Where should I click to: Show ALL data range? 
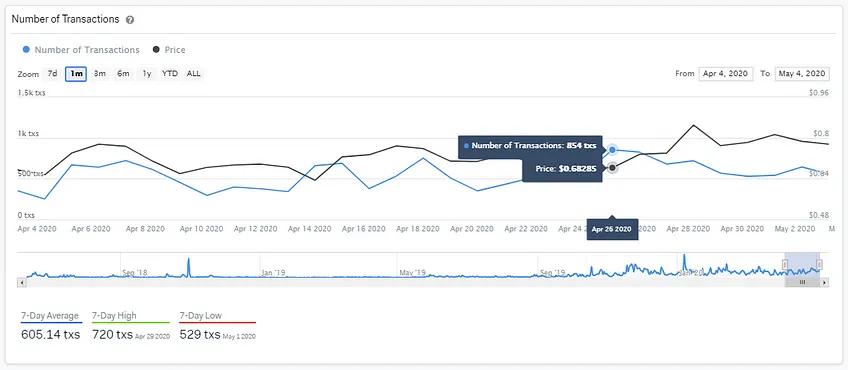point(194,74)
